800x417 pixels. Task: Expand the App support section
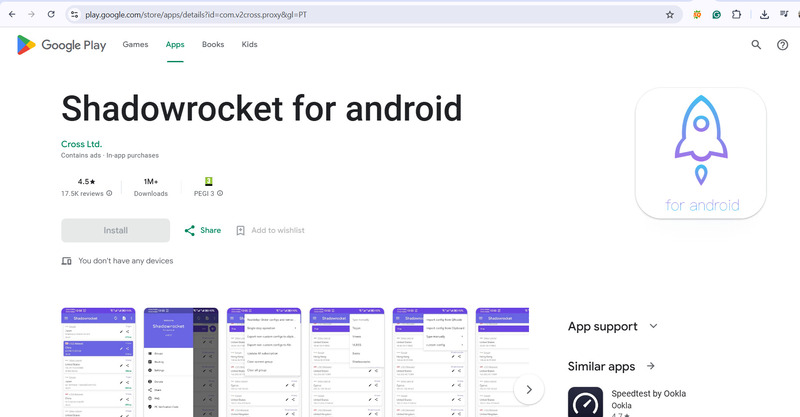coord(612,326)
